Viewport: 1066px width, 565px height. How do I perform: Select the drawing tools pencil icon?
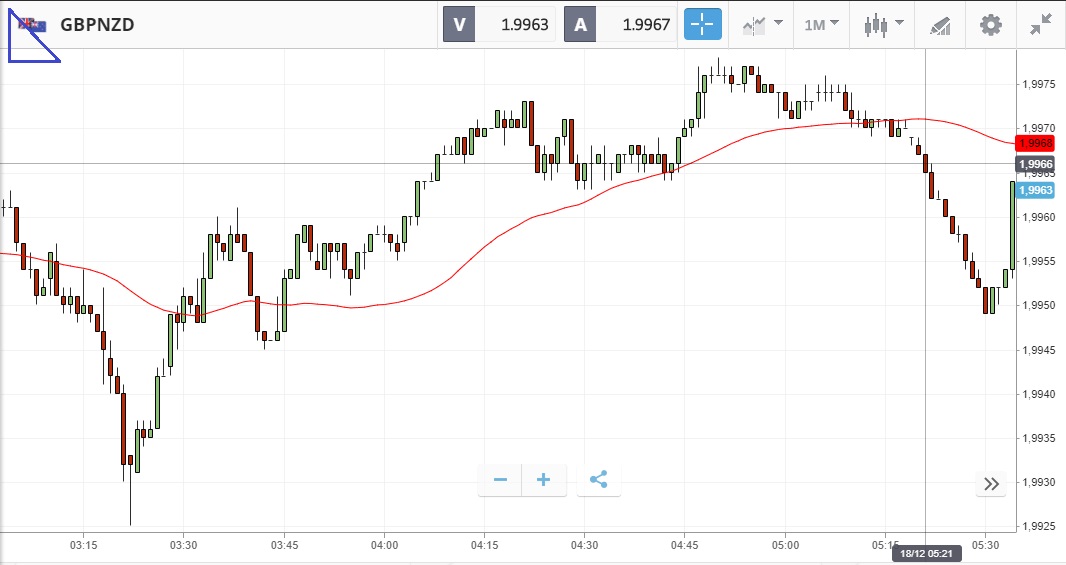(x=940, y=24)
